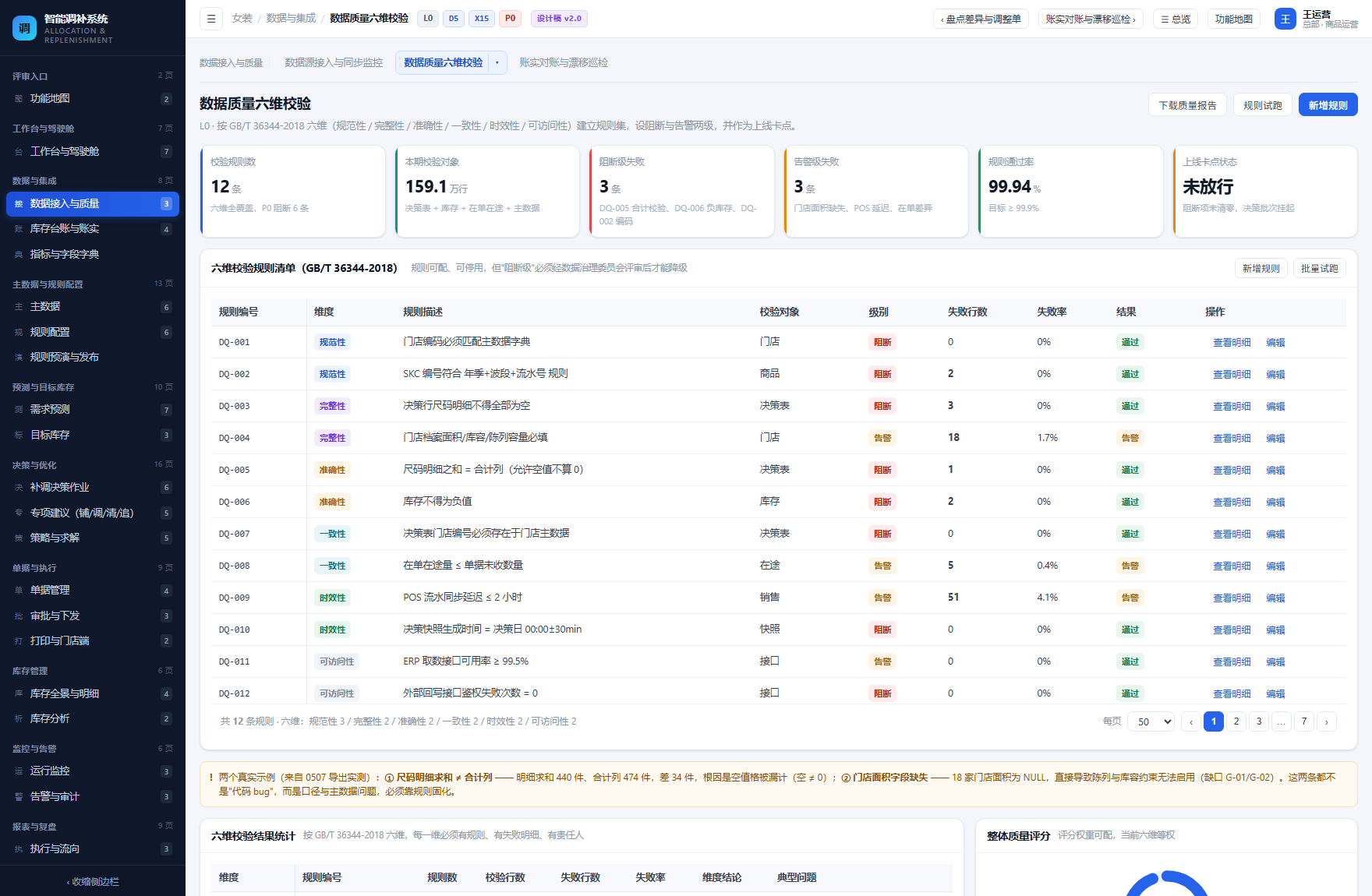
Task: Click the blue 新增规则 button
Action: (1328, 105)
